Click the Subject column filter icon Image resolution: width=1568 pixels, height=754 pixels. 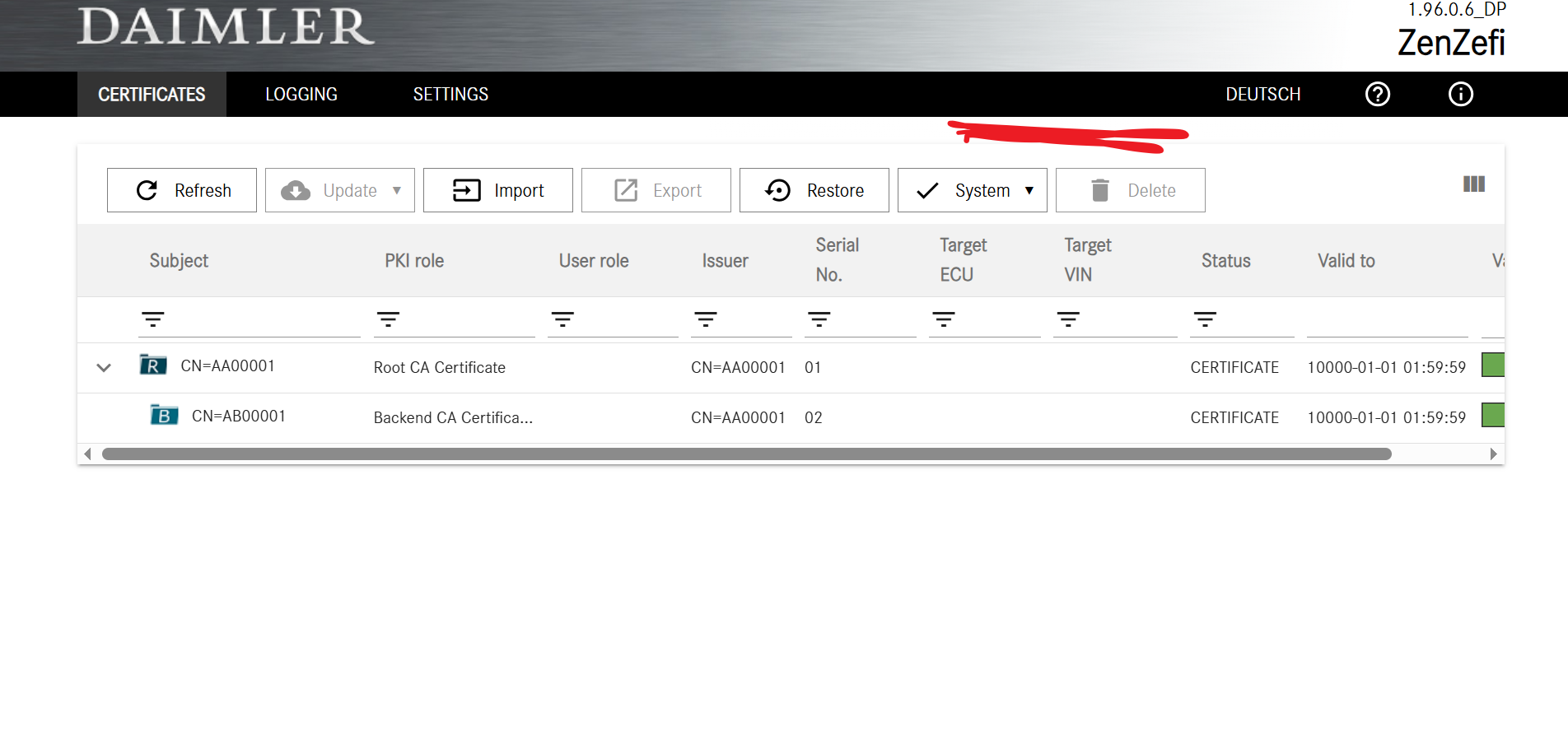click(x=153, y=319)
